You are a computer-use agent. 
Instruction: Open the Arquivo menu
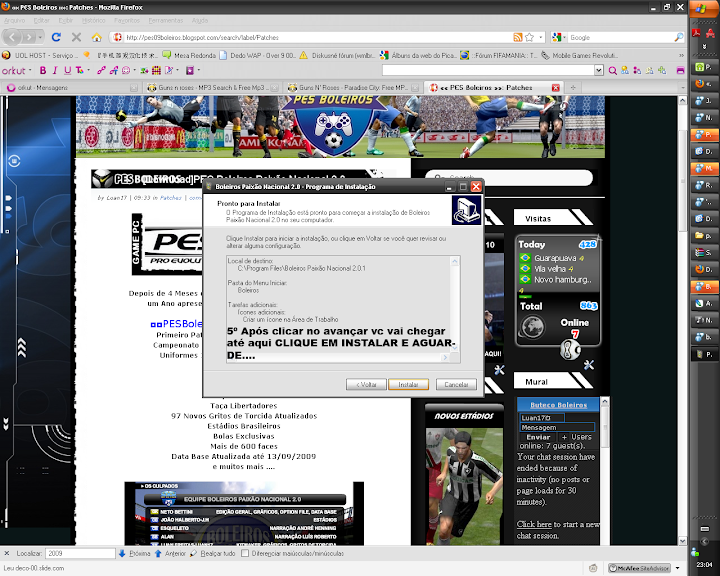(14, 20)
